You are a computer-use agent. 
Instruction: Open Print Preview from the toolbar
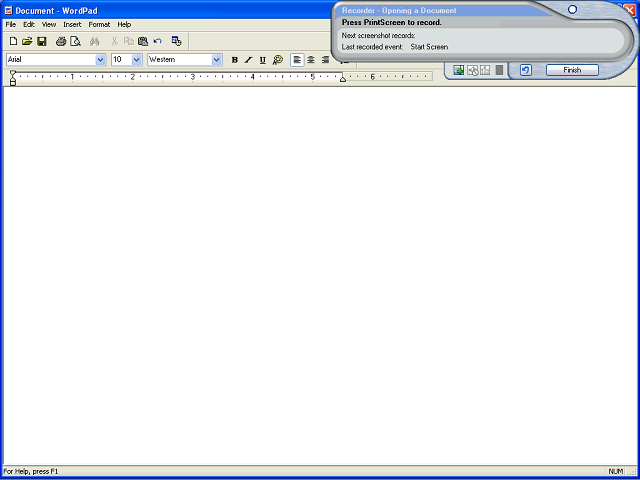pos(76,41)
